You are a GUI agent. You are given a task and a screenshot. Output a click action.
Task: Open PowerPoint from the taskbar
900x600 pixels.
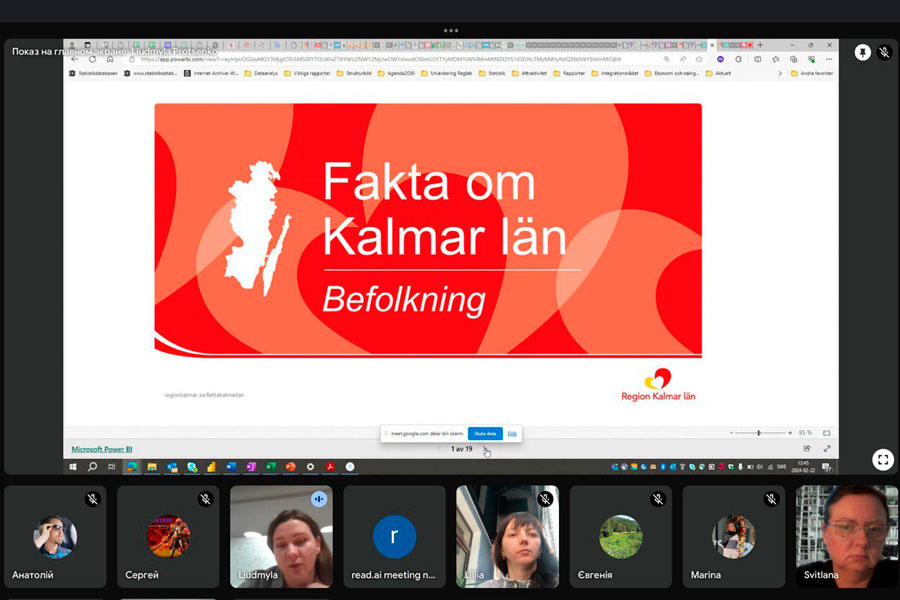click(x=290, y=467)
